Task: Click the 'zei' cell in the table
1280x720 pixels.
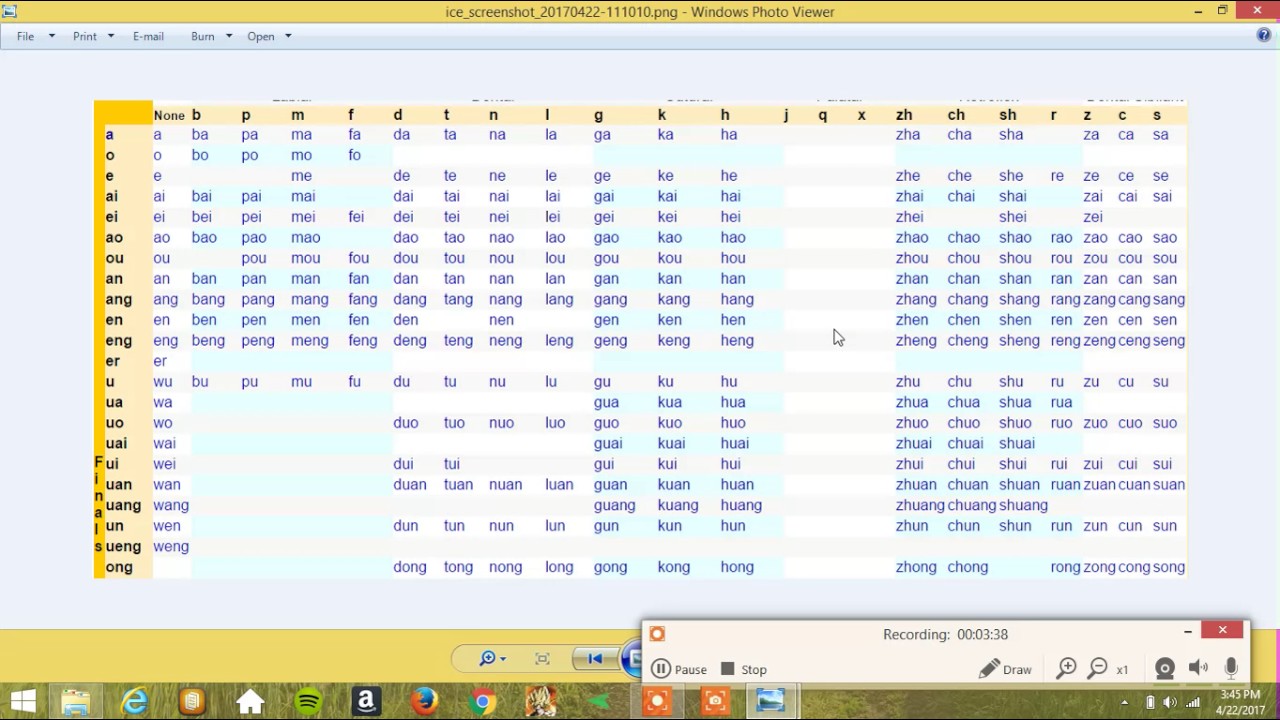Action: (1092, 217)
